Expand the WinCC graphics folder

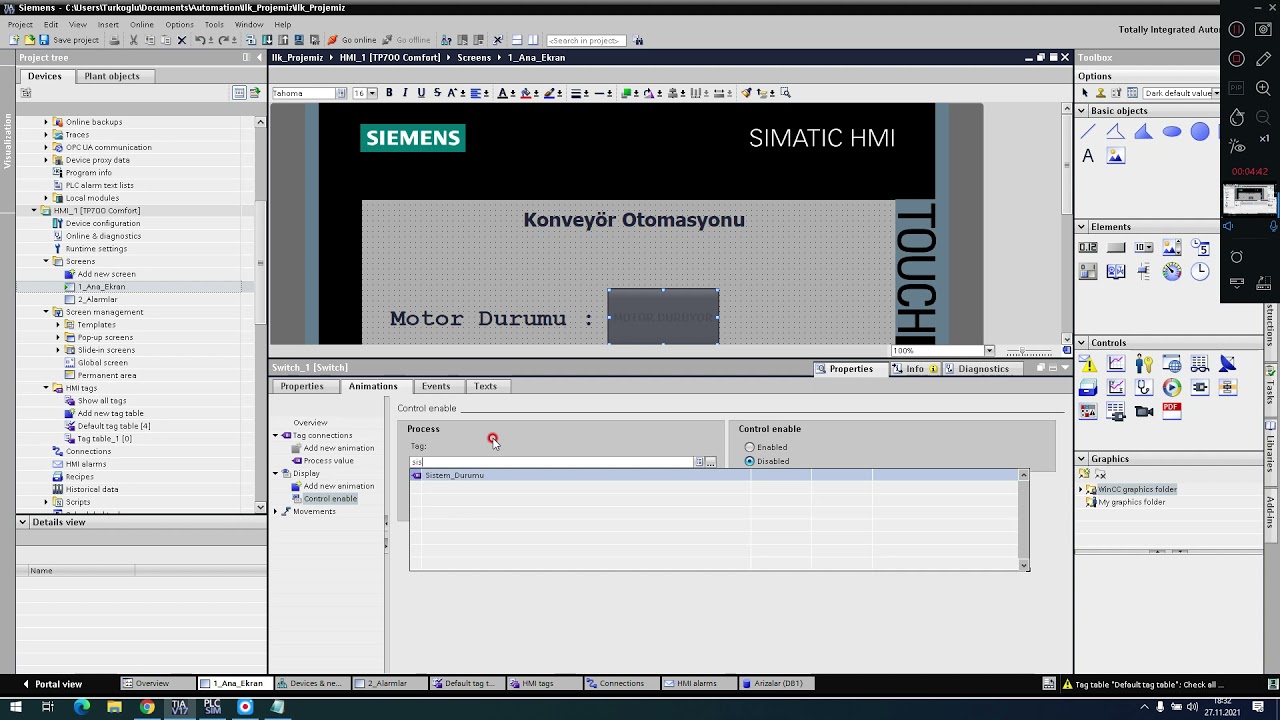[1081, 489]
